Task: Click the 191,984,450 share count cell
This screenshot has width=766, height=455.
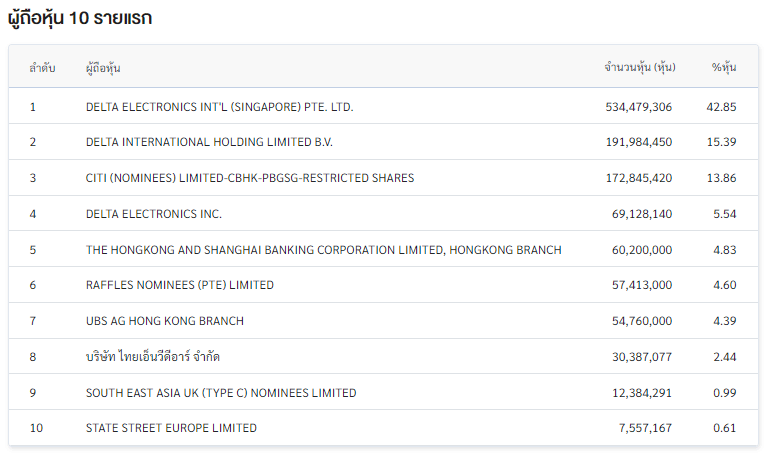Action: [x=638, y=142]
